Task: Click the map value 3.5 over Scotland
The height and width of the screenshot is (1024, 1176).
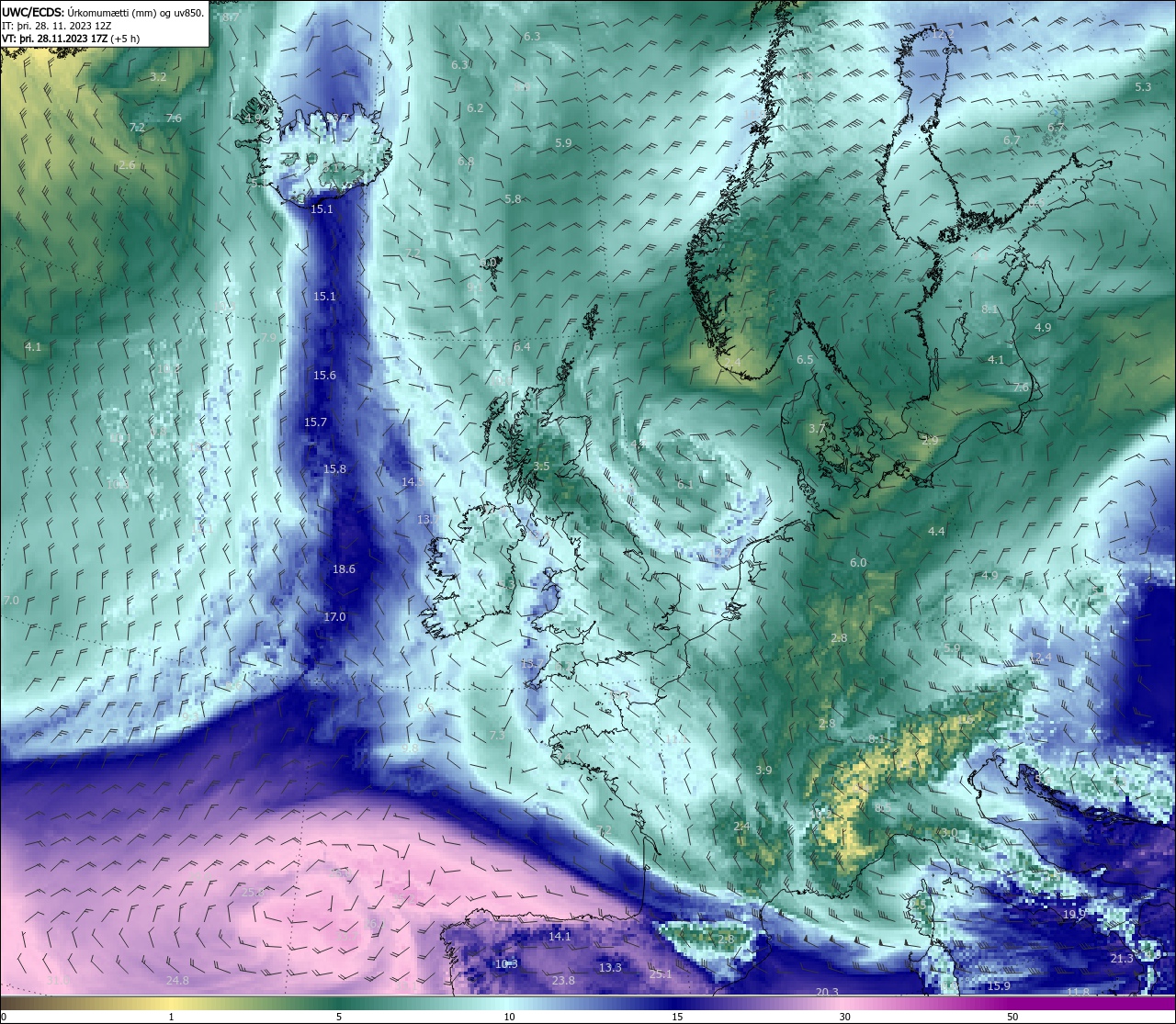Action: 541,467
